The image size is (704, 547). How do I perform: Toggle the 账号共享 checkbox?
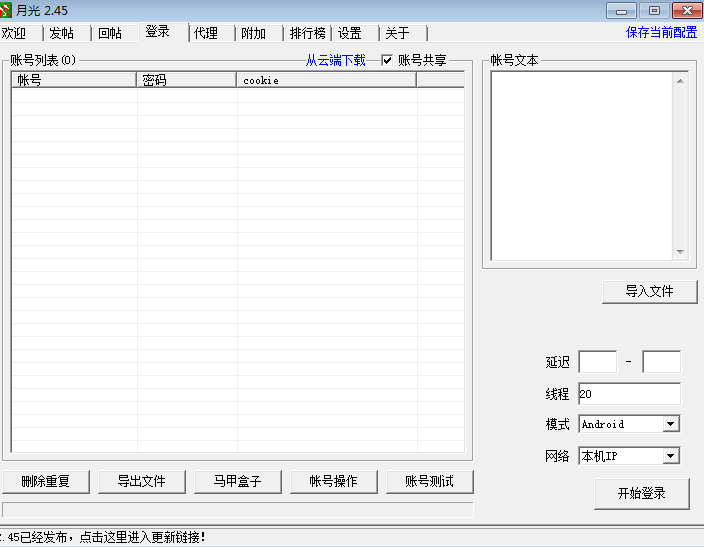click(388, 60)
